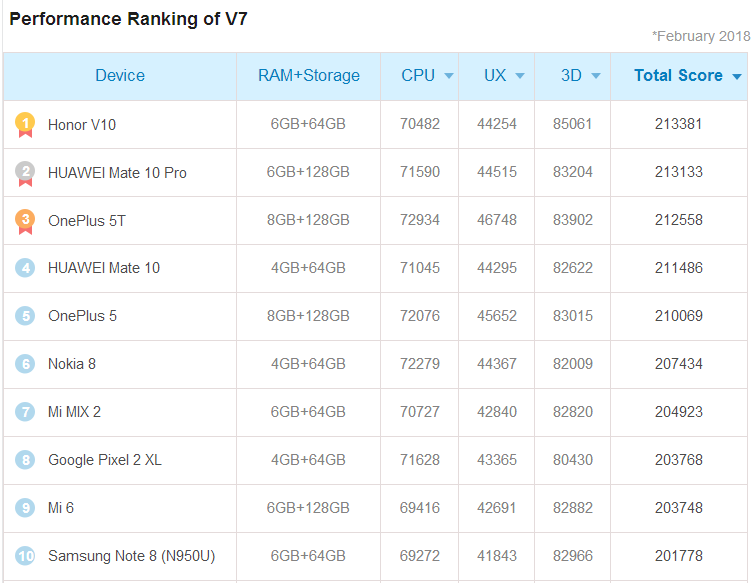Select total score 212558
Screen dimensions: 752x583
[x=679, y=220]
